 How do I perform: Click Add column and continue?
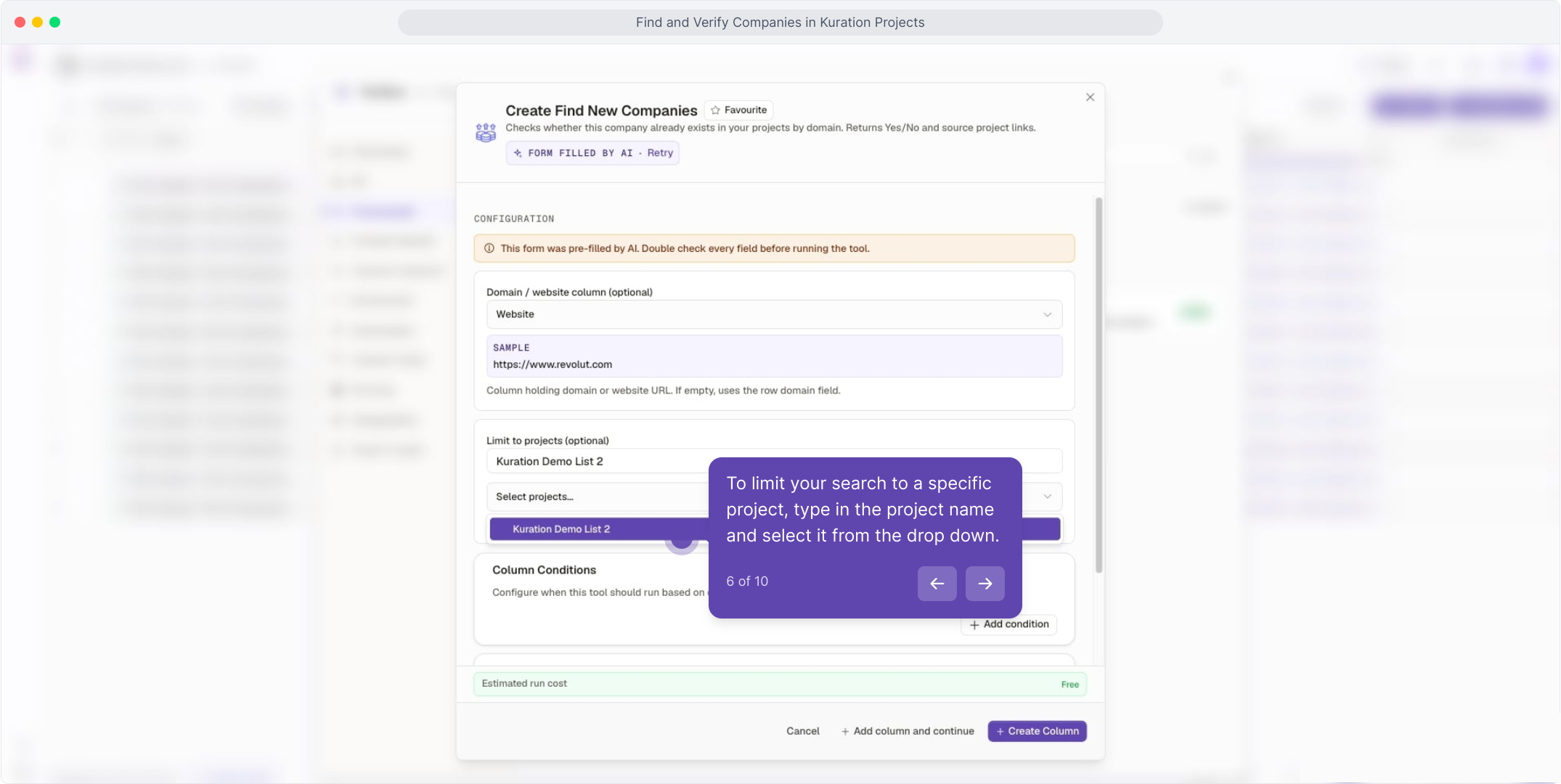click(x=908, y=731)
